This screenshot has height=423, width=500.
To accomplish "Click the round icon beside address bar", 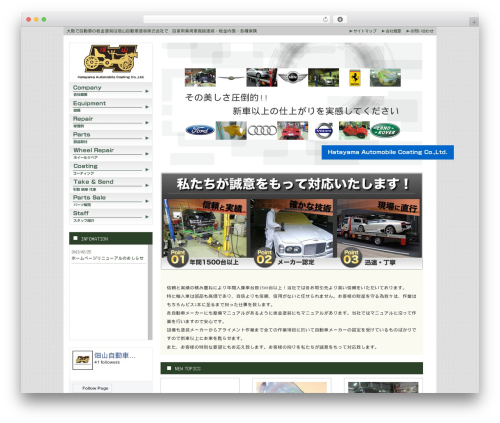I will (x=340, y=19).
